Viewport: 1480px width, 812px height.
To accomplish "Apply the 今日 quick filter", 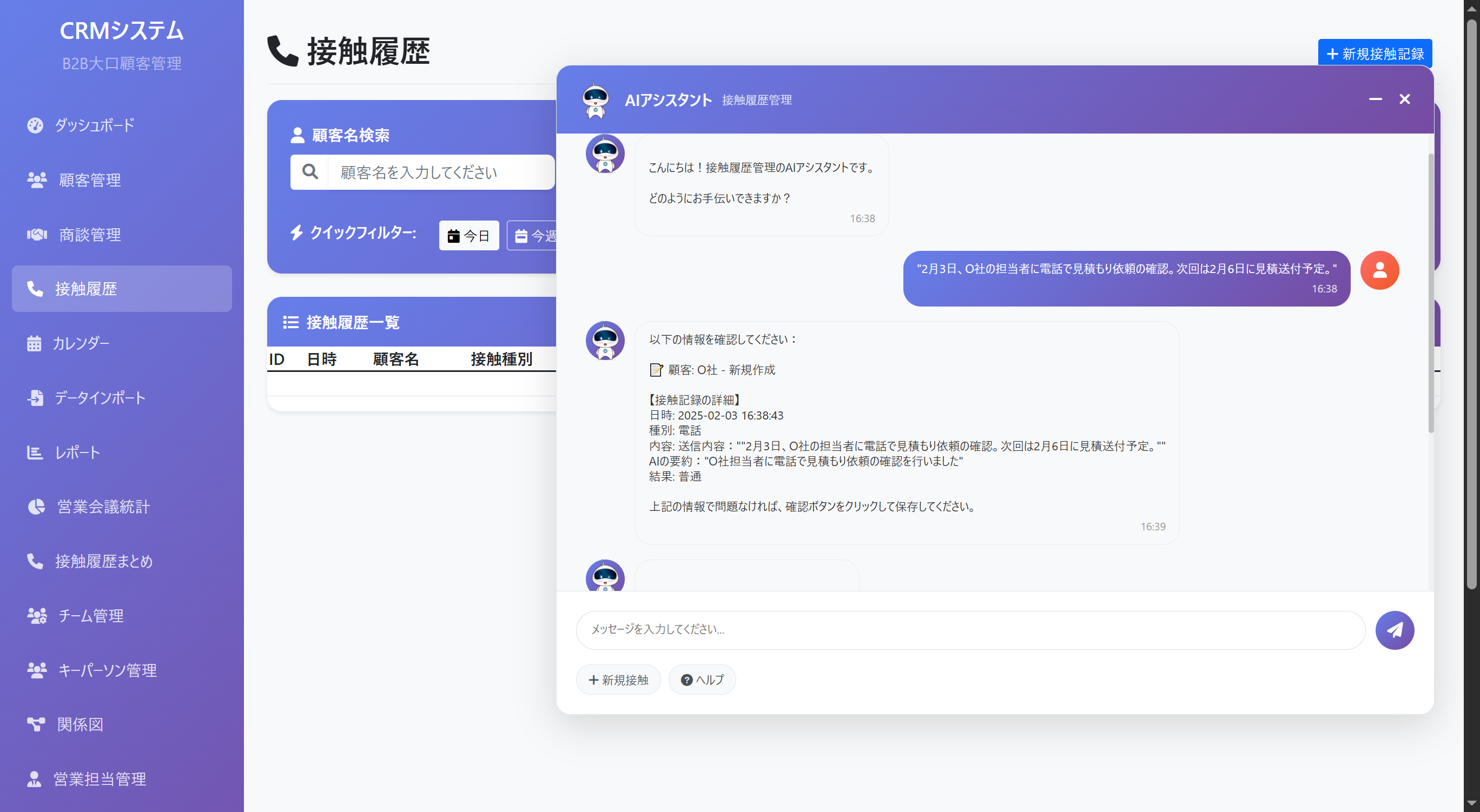I will tap(468, 236).
